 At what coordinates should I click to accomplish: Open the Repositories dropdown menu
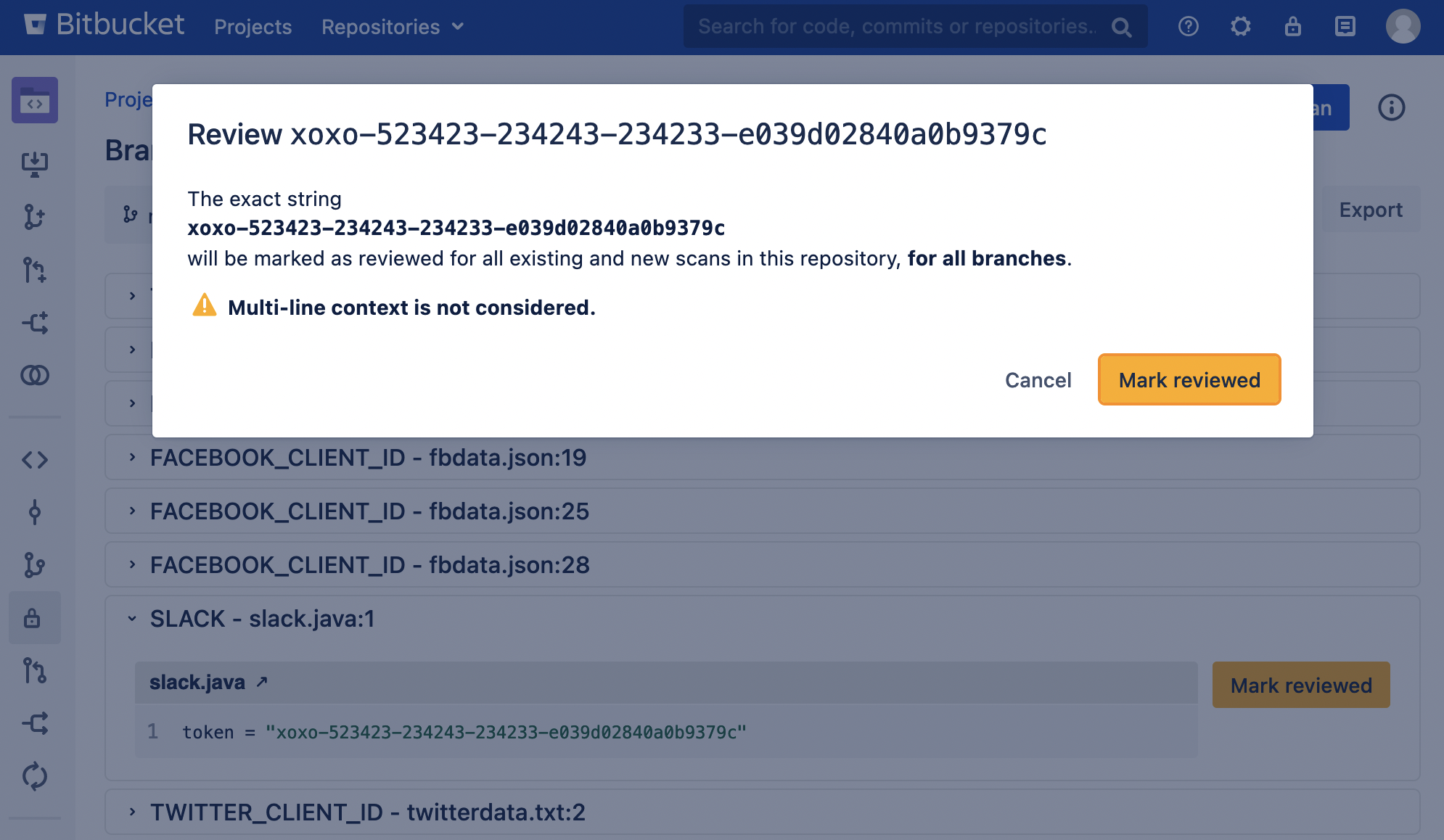(392, 27)
